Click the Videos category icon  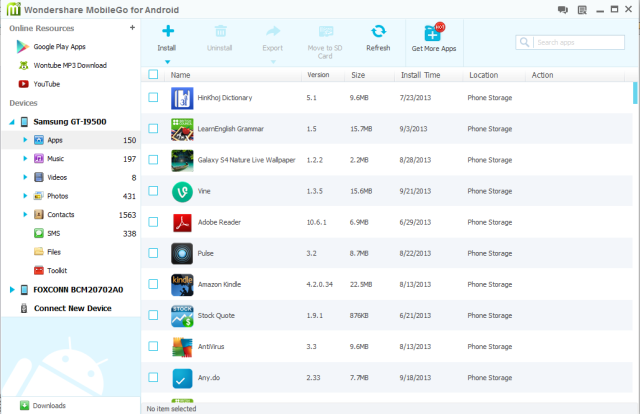tap(39, 177)
